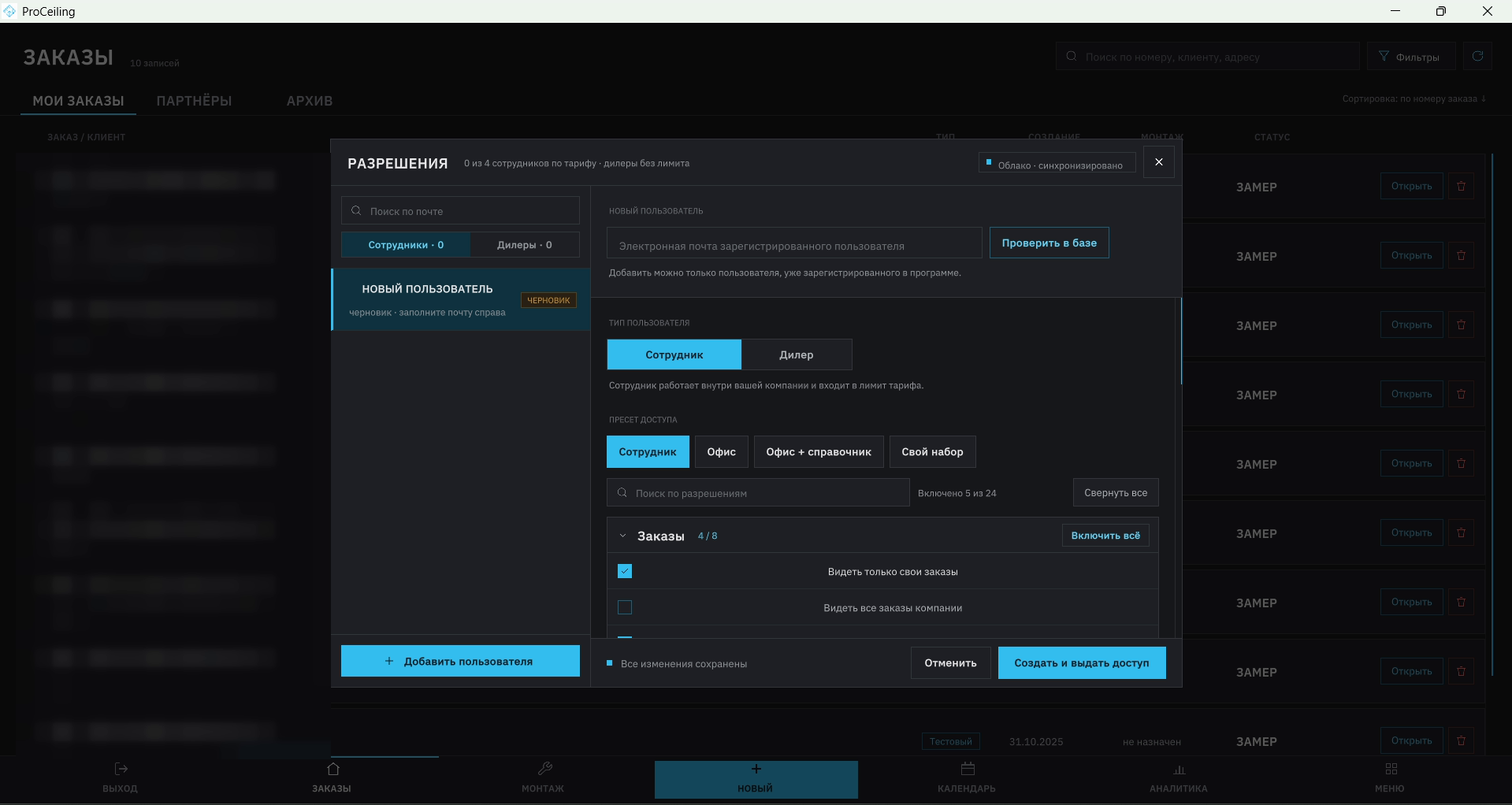Screen dimensions: 1512x805
Task: Click Свернуть все button
Action: pyautogui.click(x=1116, y=492)
